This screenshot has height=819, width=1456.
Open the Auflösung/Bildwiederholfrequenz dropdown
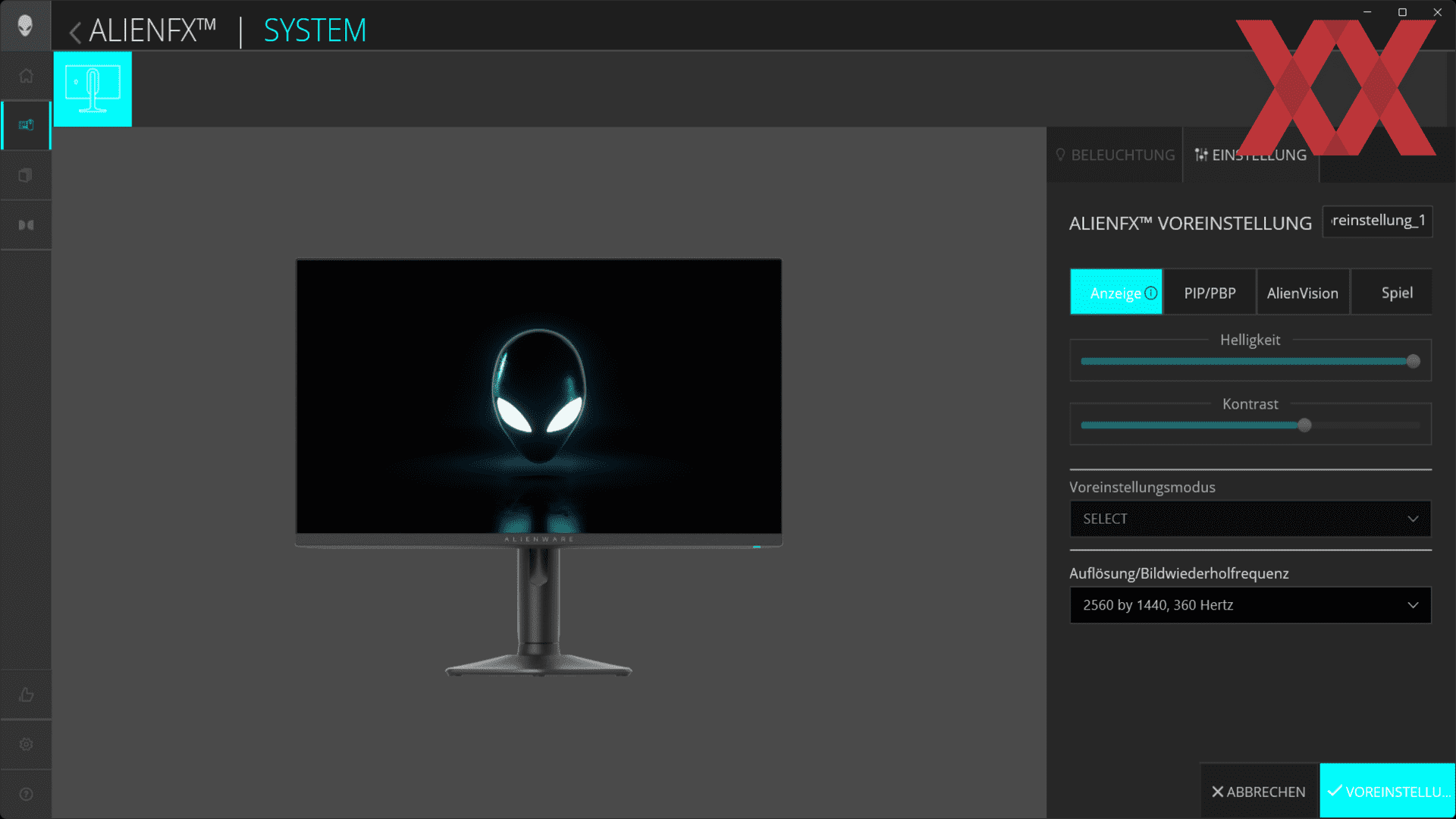pos(1250,605)
